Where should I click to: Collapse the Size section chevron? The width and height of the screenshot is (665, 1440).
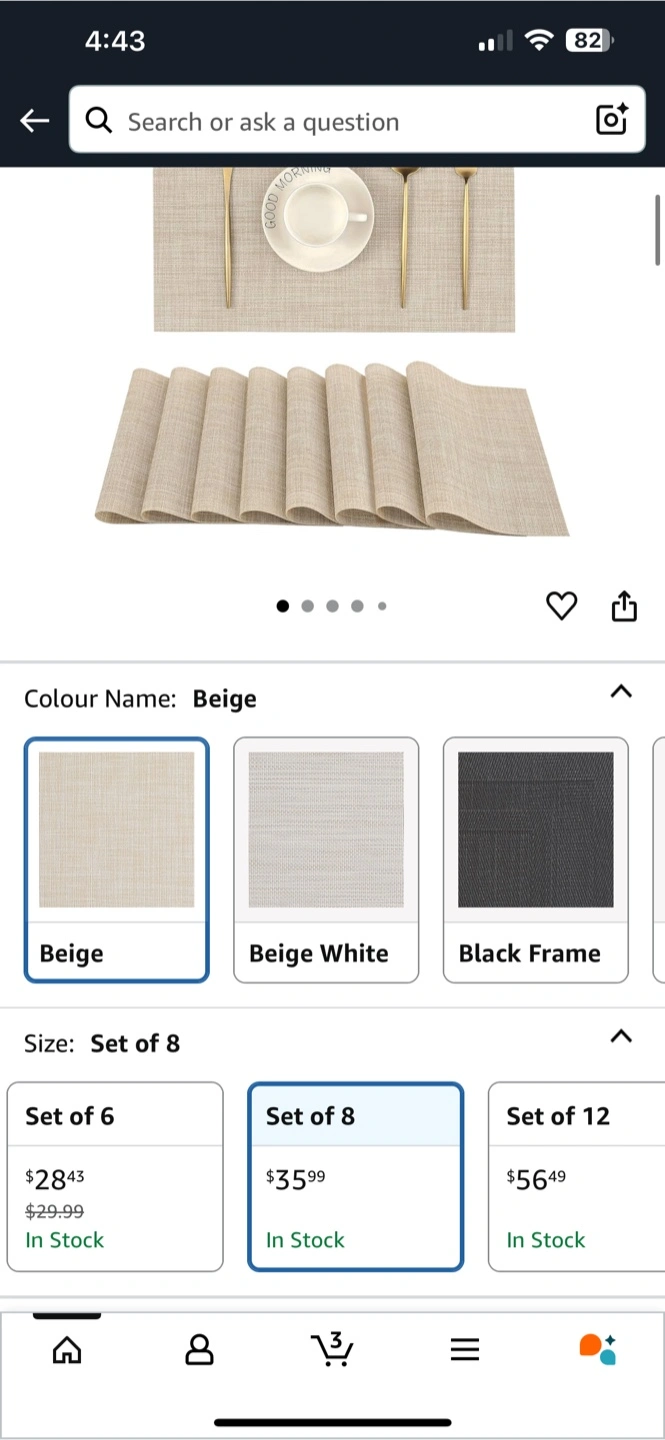[x=621, y=1036]
